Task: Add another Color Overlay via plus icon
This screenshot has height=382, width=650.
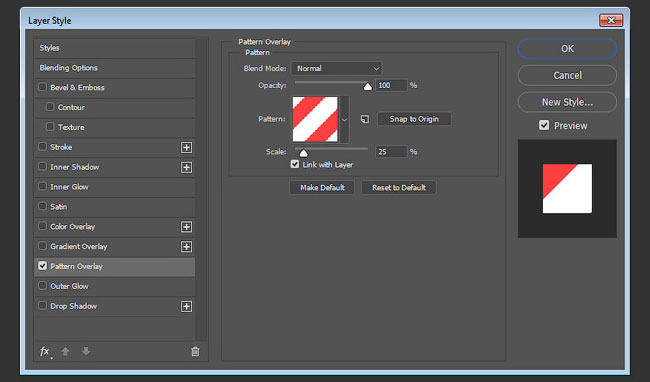Action: click(x=187, y=227)
